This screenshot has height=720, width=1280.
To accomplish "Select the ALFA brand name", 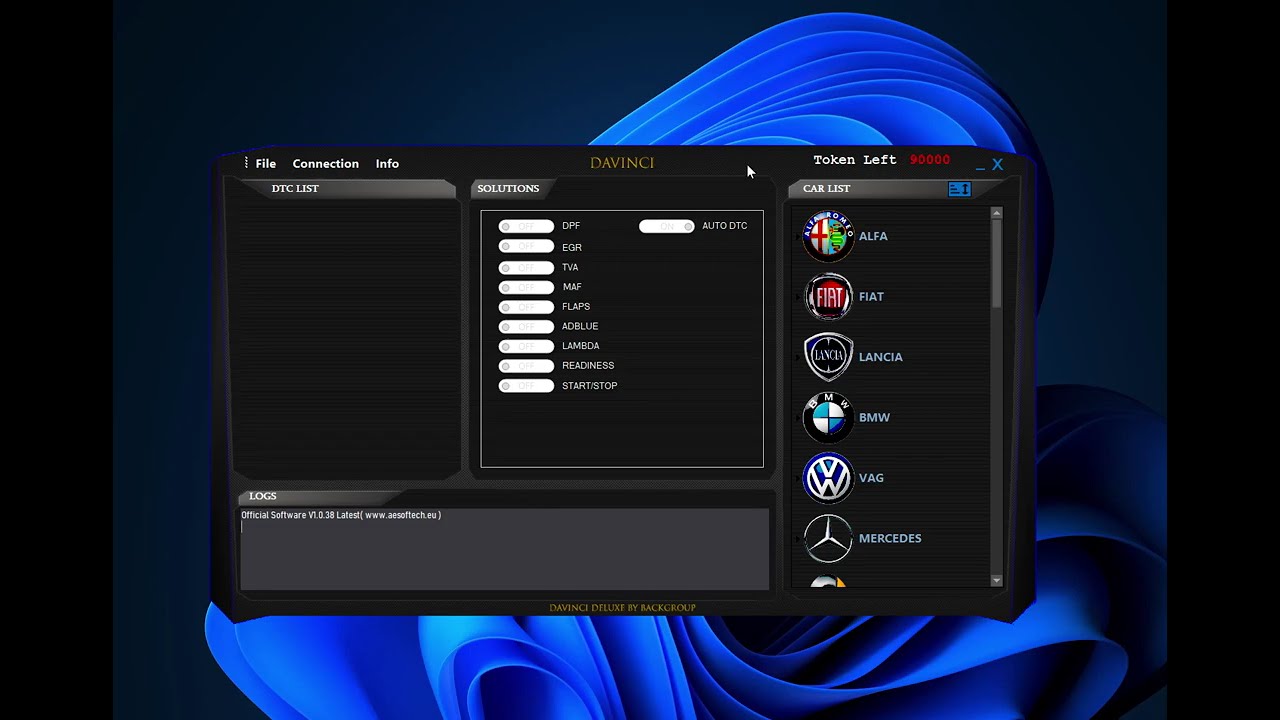I will click(873, 236).
